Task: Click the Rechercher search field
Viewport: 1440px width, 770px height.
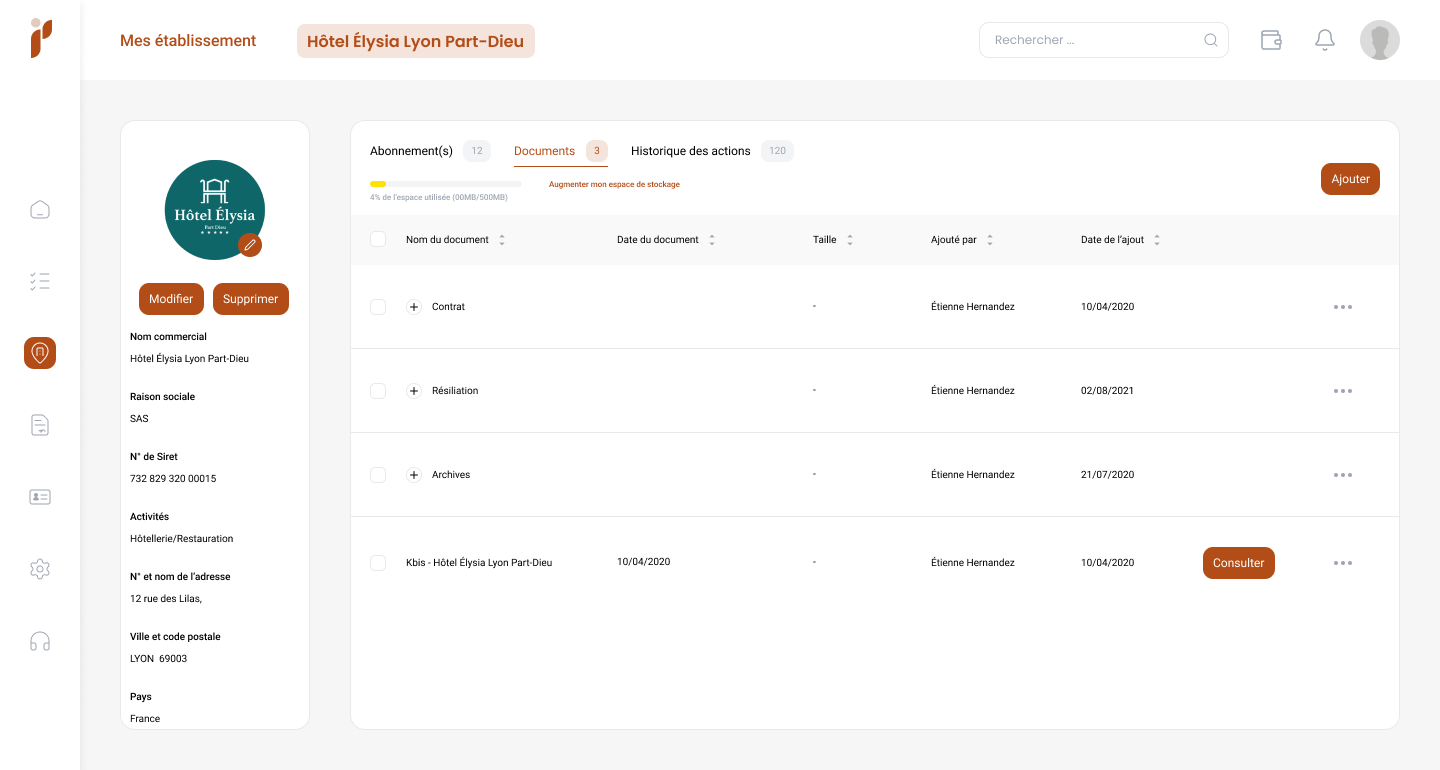Action: coord(1104,40)
